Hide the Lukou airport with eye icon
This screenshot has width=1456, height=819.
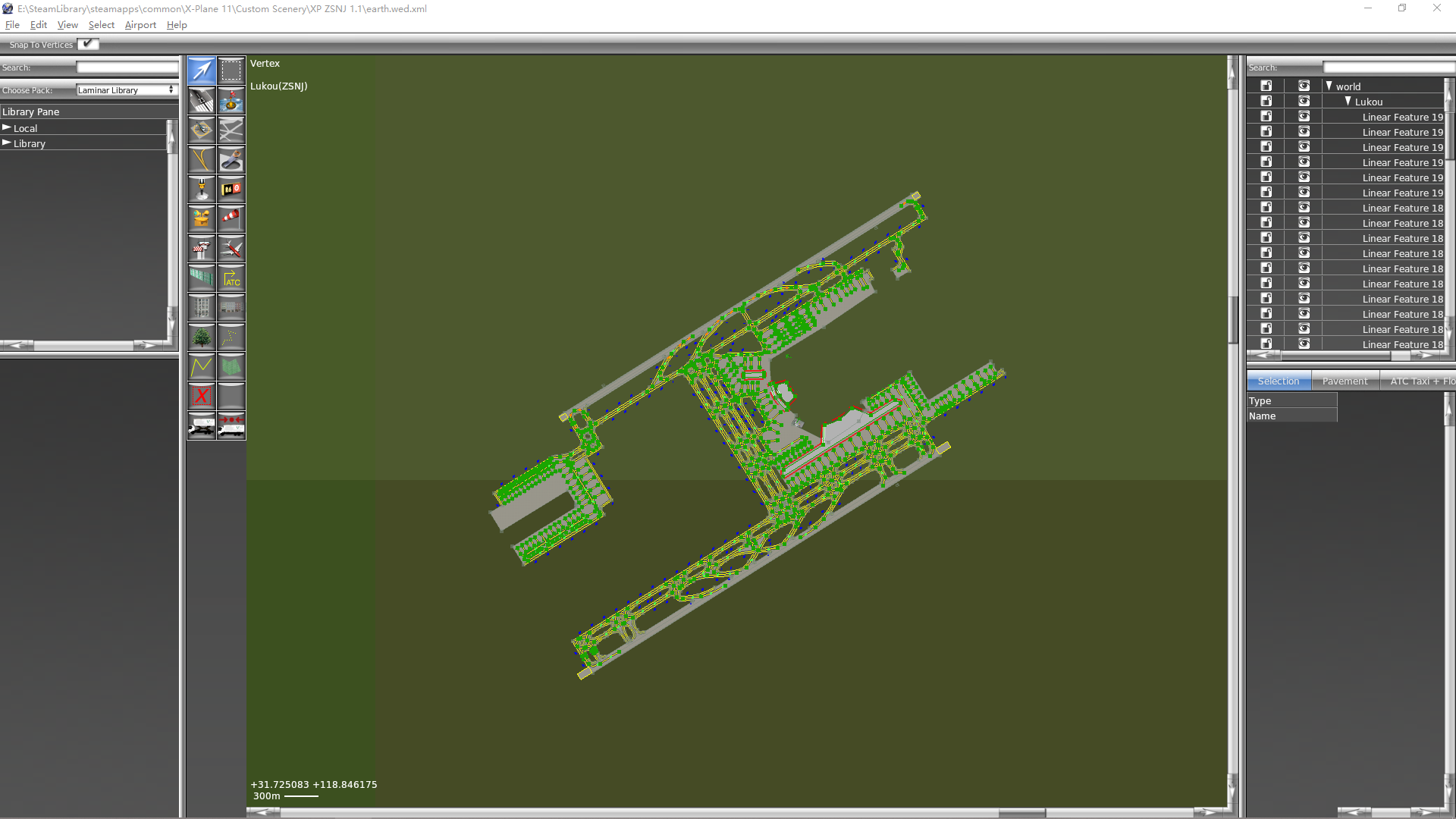click(x=1304, y=101)
